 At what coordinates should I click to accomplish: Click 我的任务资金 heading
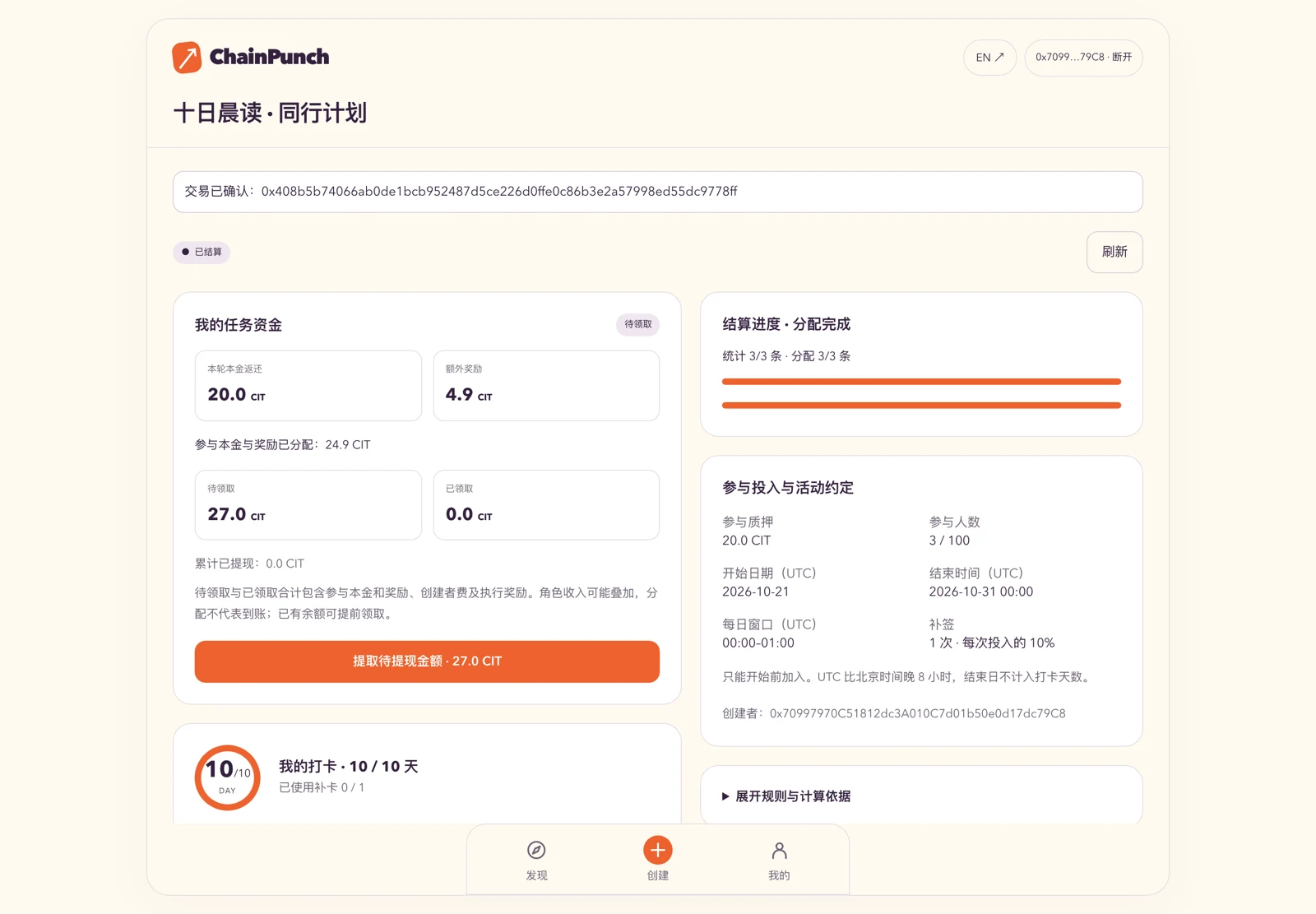coord(239,325)
